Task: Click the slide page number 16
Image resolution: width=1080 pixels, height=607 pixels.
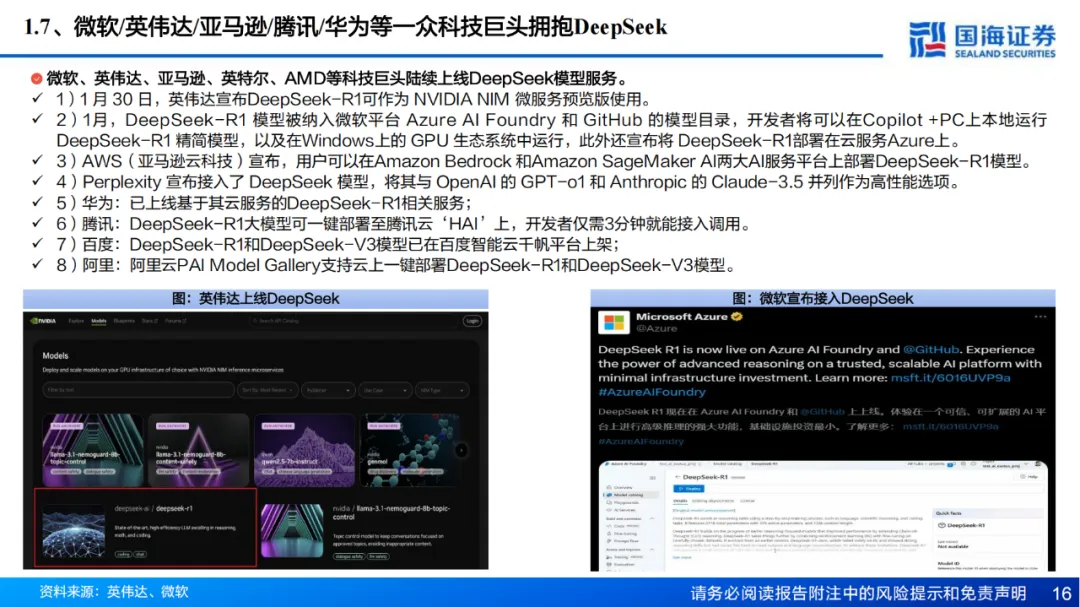Action: coord(1061,593)
